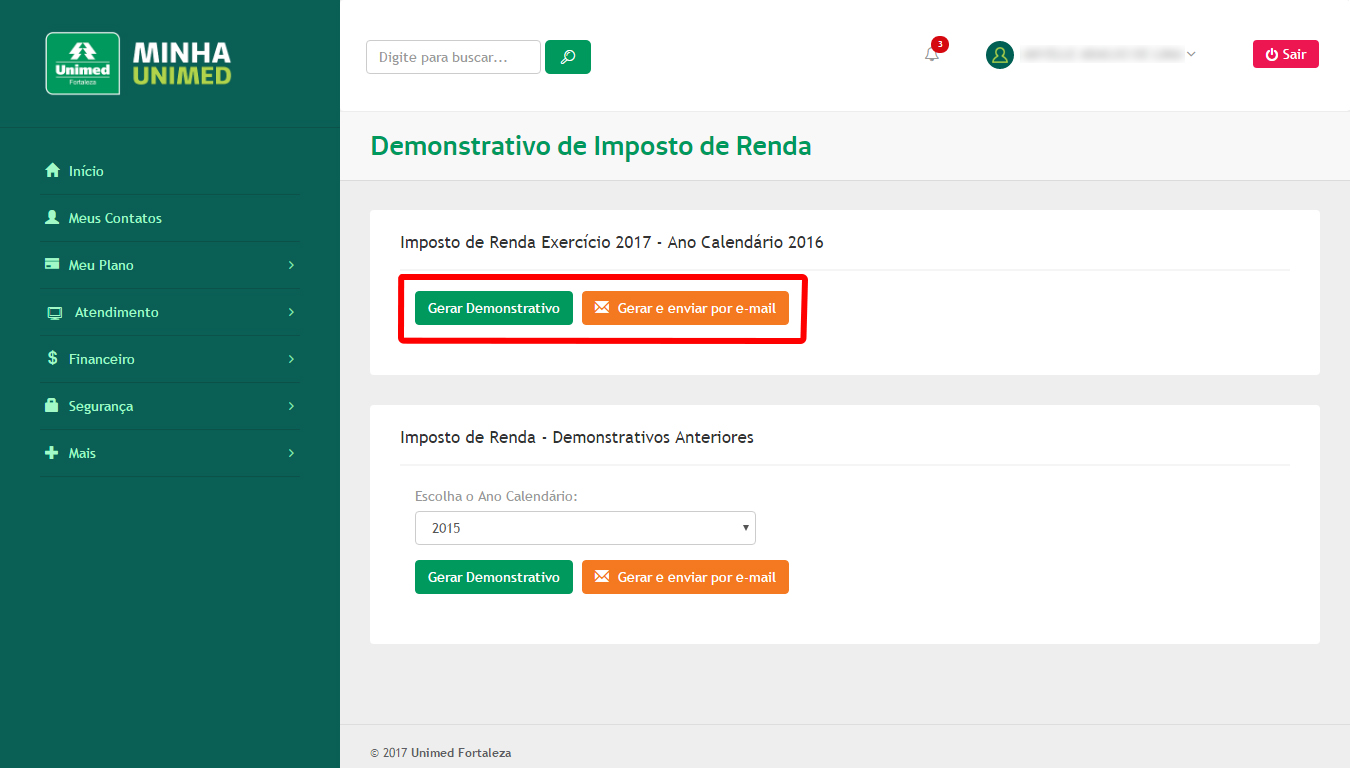Click Gerar e enviar por e-mail under Anteriores
Screen dimensions: 1350x768
685,577
